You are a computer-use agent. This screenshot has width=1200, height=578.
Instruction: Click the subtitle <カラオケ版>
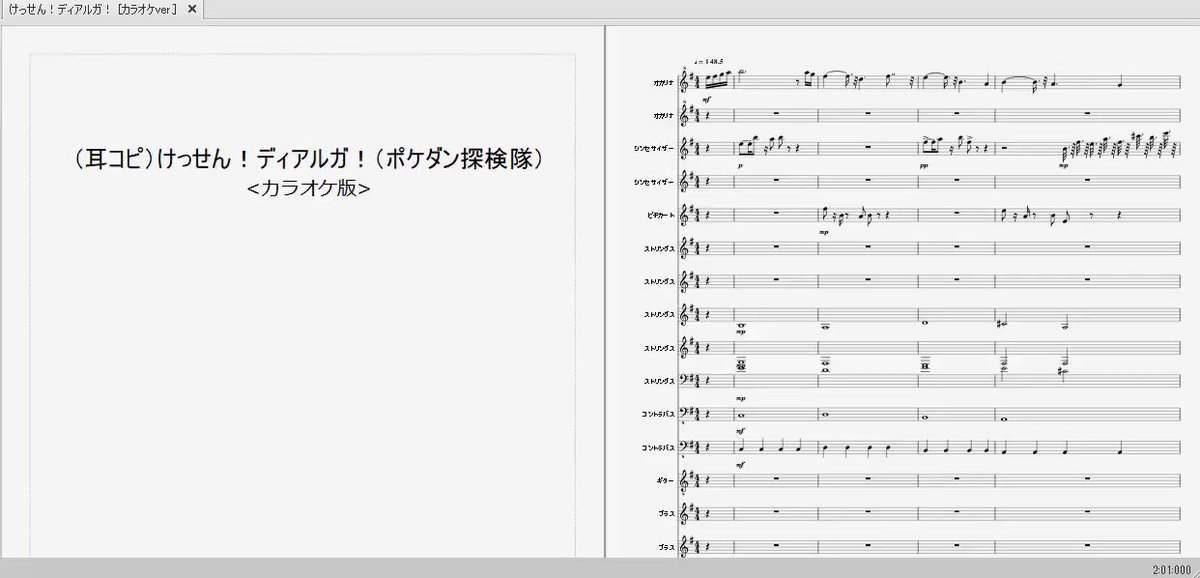pyautogui.click(x=308, y=187)
